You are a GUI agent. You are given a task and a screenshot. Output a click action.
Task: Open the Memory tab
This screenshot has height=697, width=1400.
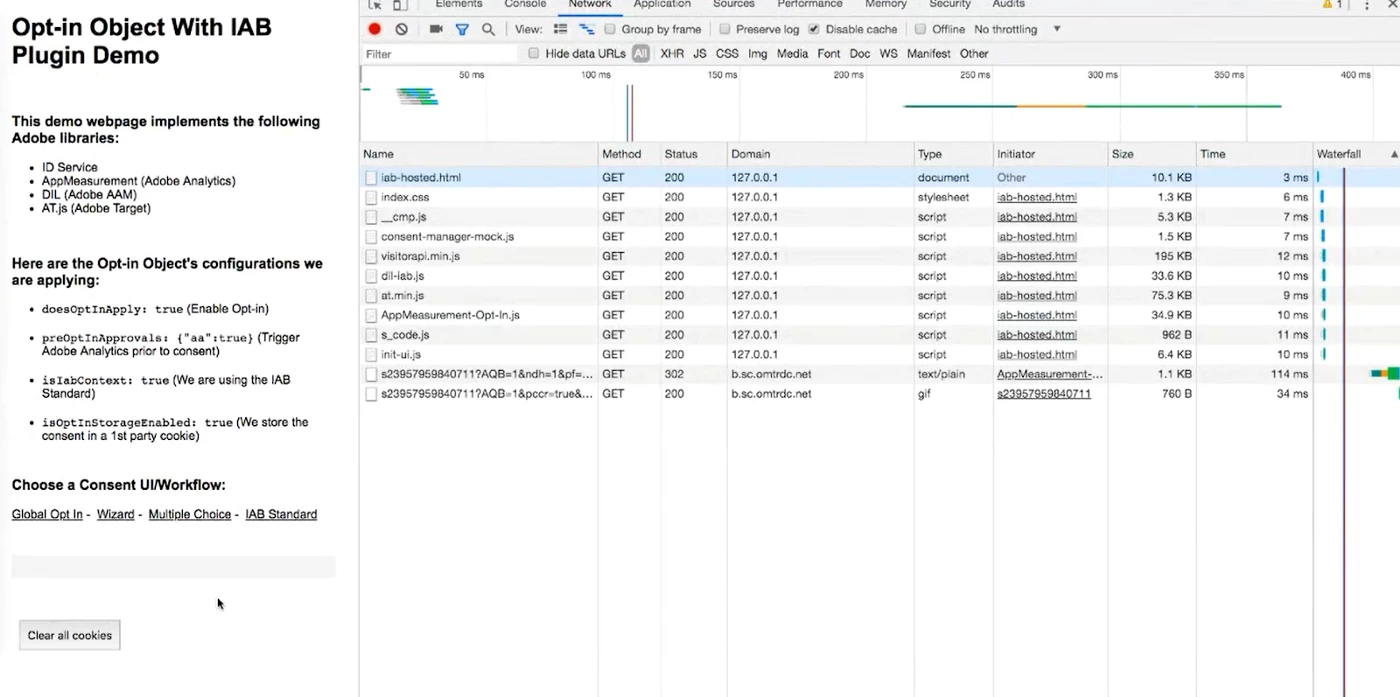[886, 5]
